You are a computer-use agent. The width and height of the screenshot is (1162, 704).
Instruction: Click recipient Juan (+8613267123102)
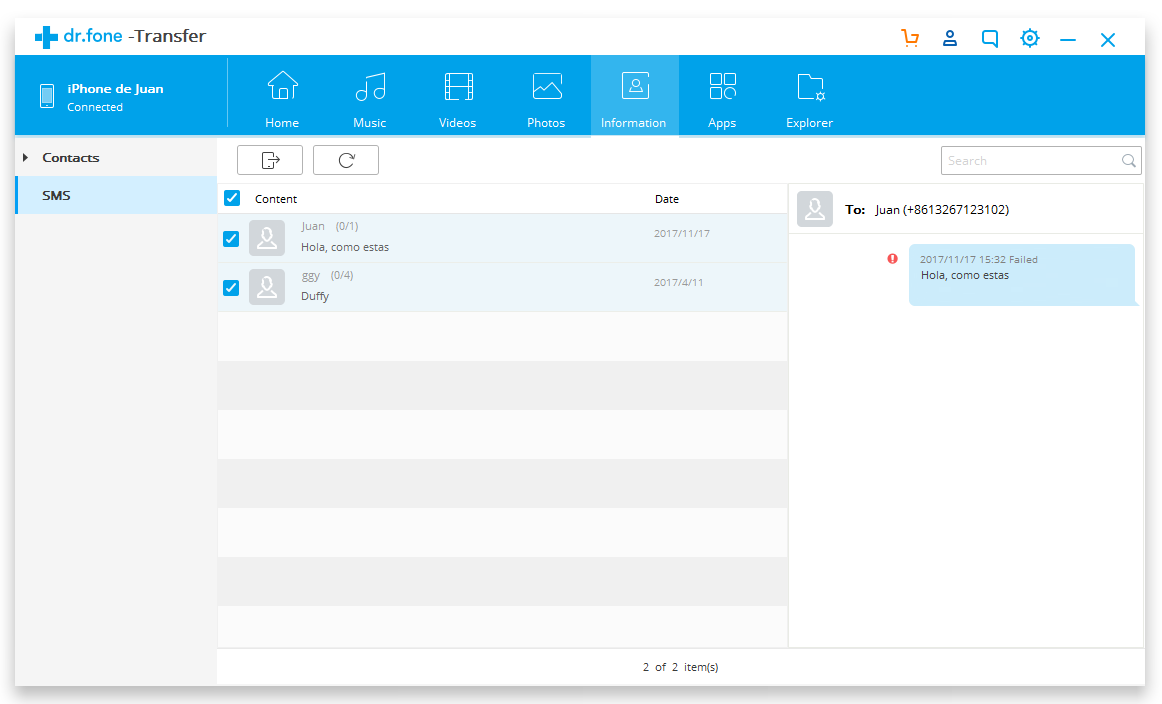click(942, 210)
